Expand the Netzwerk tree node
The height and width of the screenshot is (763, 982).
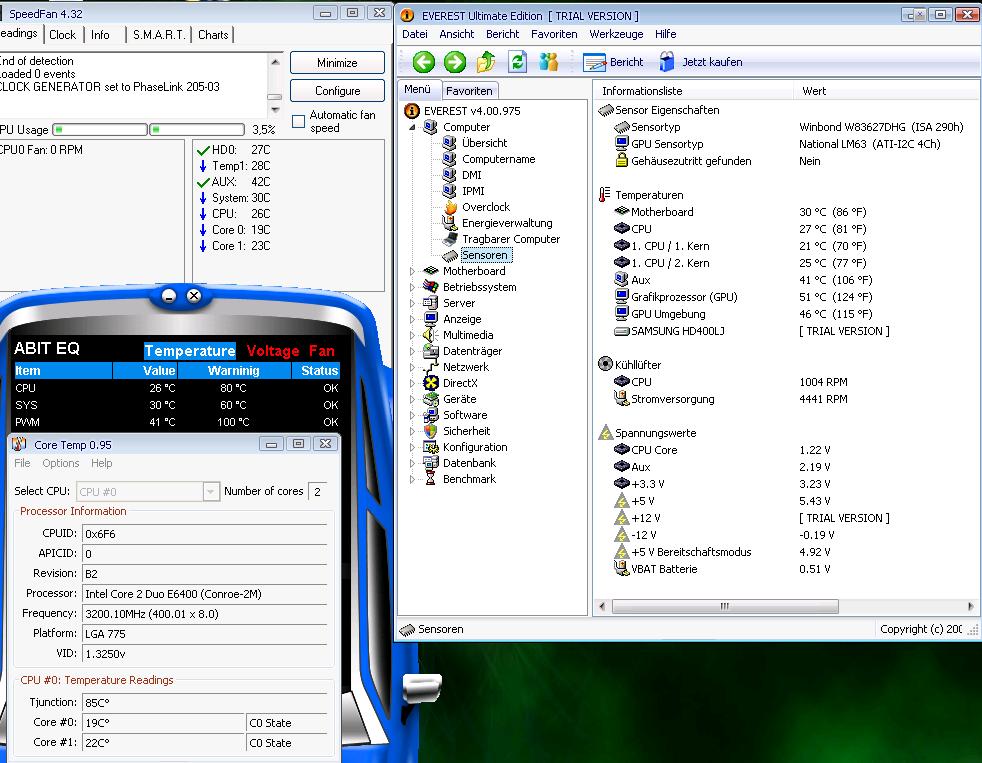coord(412,367)
